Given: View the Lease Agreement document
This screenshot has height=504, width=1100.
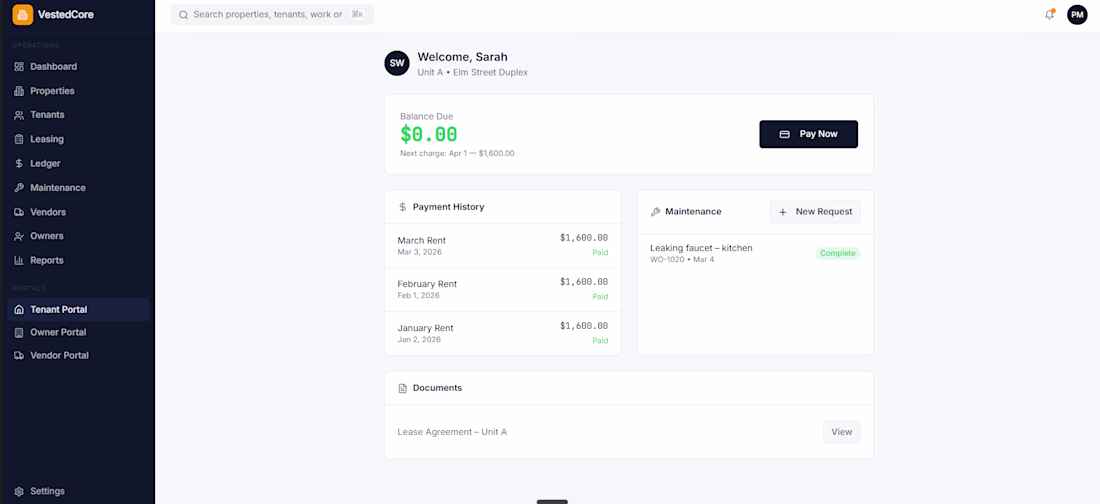Looking at the screenshot, I should [x=841, y=432].
